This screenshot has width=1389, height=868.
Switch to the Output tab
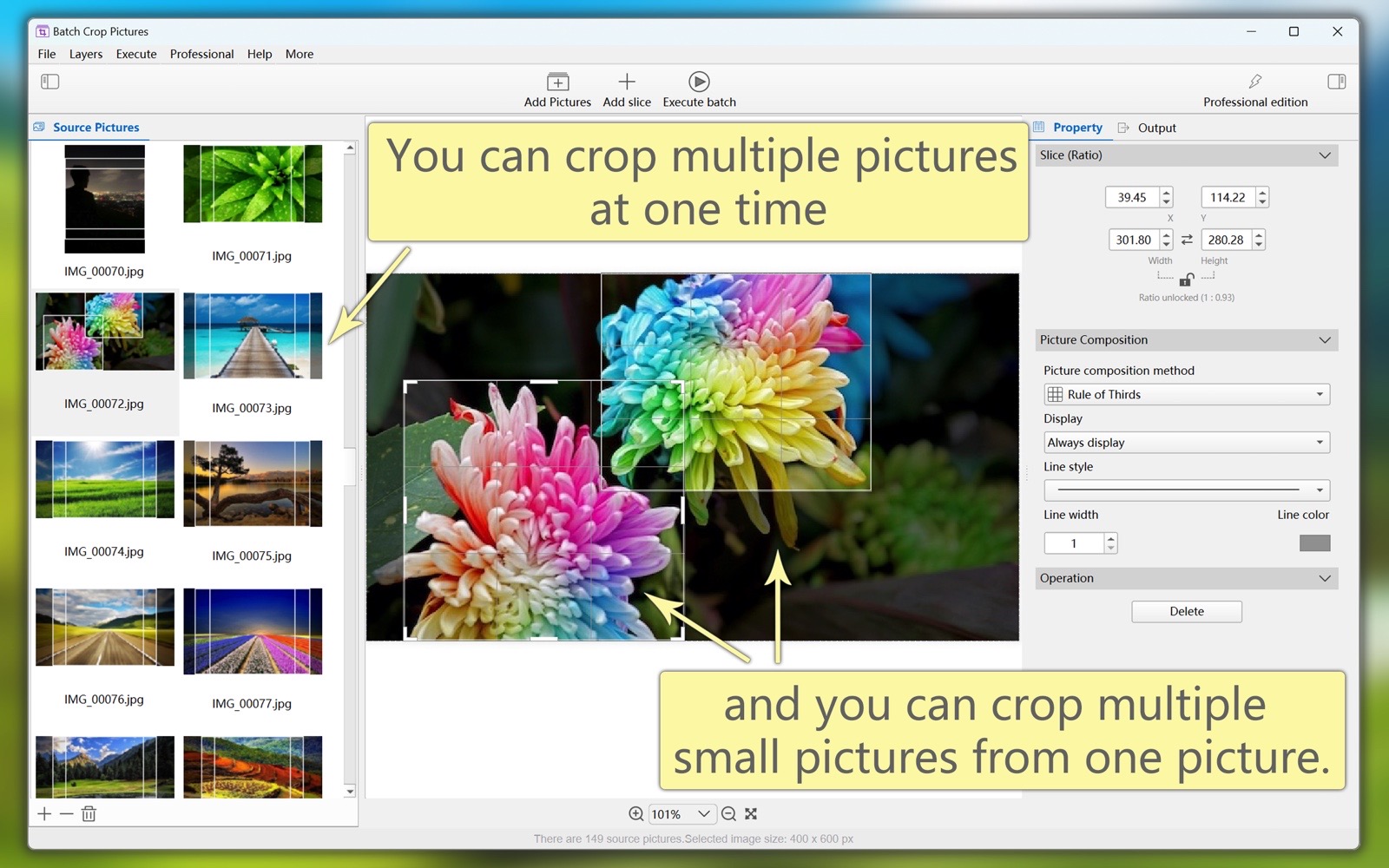click(1155, 128)
